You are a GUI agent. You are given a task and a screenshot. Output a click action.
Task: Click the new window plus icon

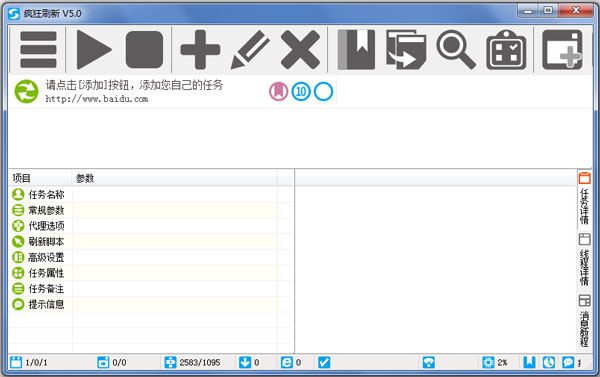tap(562, 50)
